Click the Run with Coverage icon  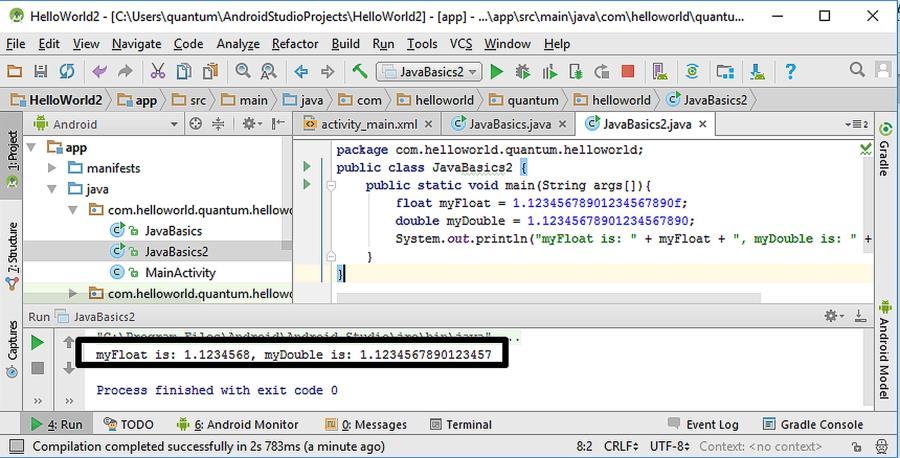[x=549, y=72]
